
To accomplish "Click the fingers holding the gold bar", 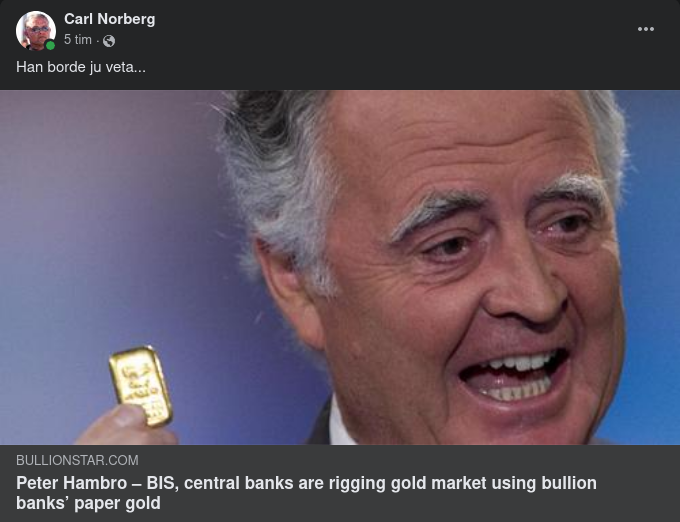I will click(126, 427).
